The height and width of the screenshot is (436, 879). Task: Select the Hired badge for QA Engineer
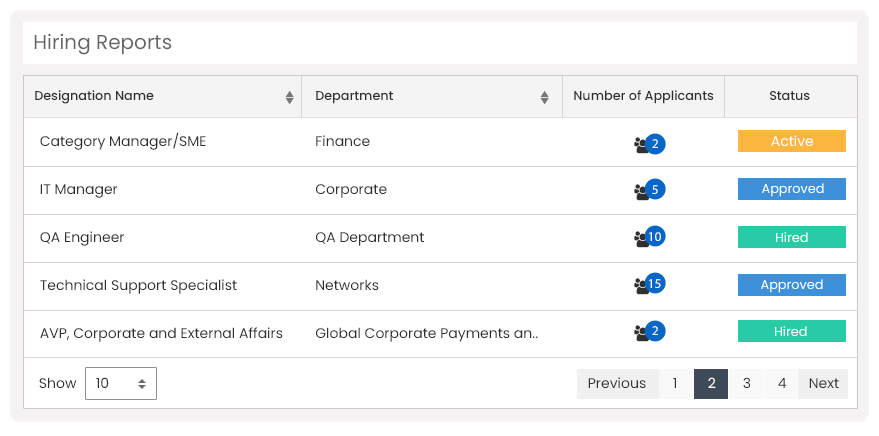(x=792, y=237)
